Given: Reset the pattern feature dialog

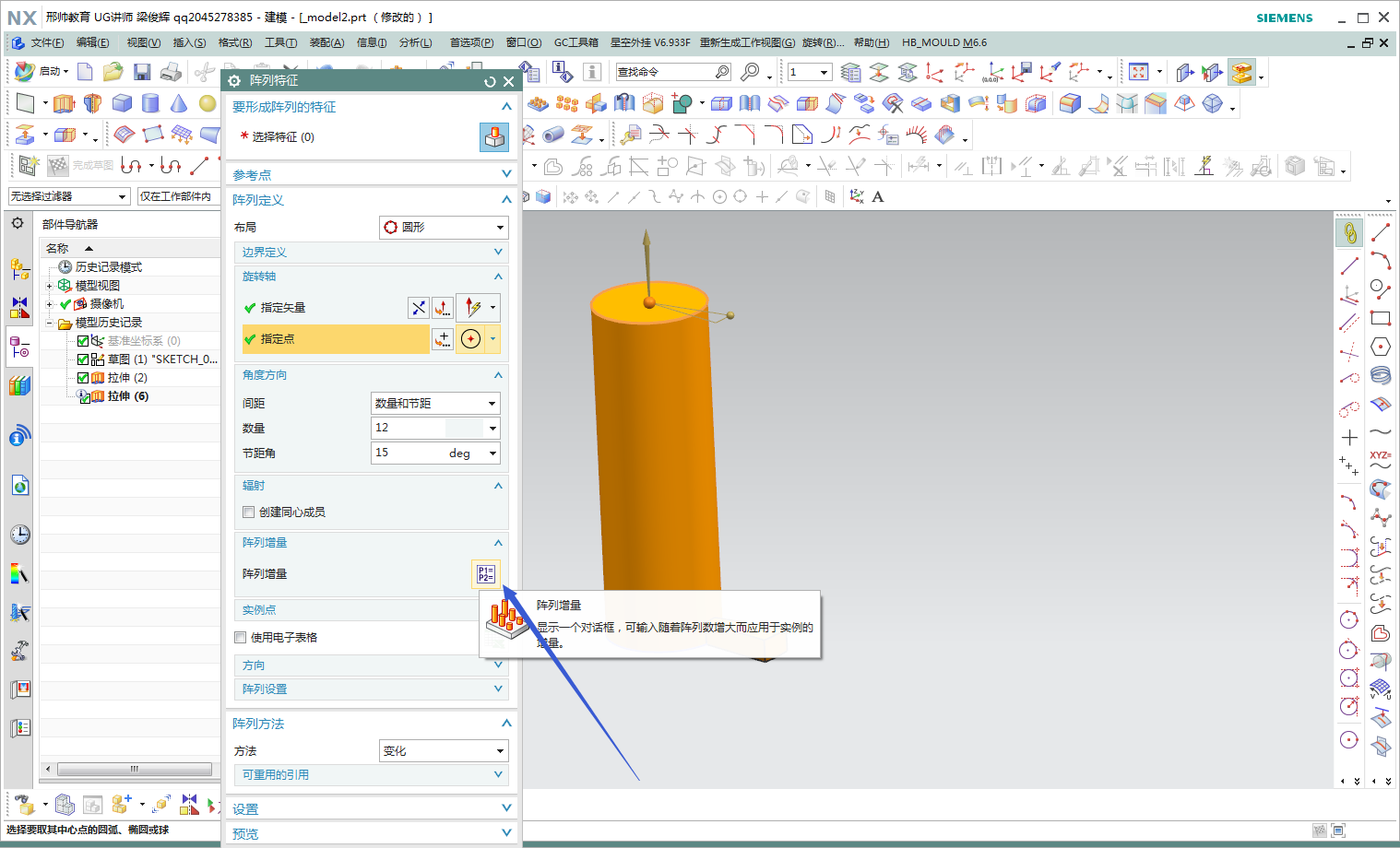Looking at the screenshot, I should click(x=490, y=81).
